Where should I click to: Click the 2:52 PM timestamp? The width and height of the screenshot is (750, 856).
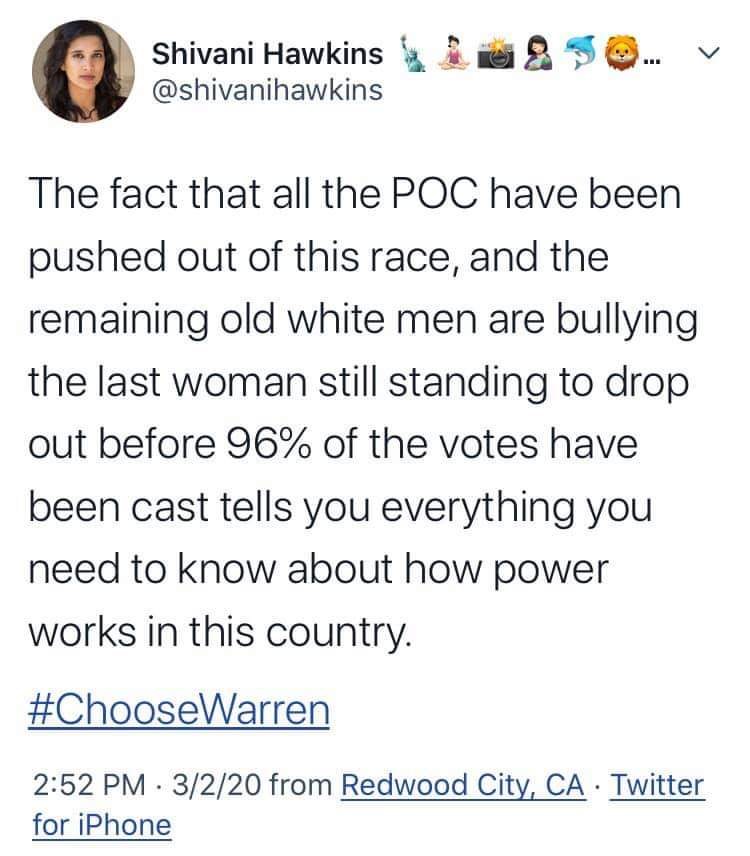90,785
